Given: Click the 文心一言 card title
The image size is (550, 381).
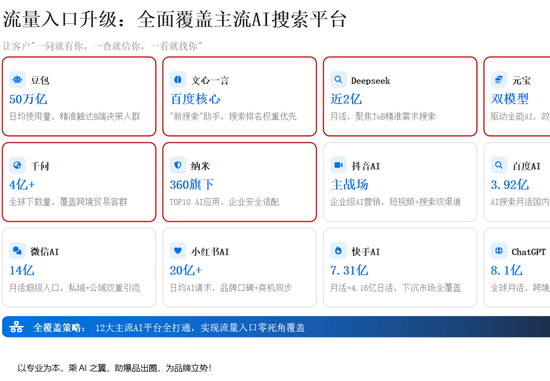Looking at the screenshot, I should point(210,80).
